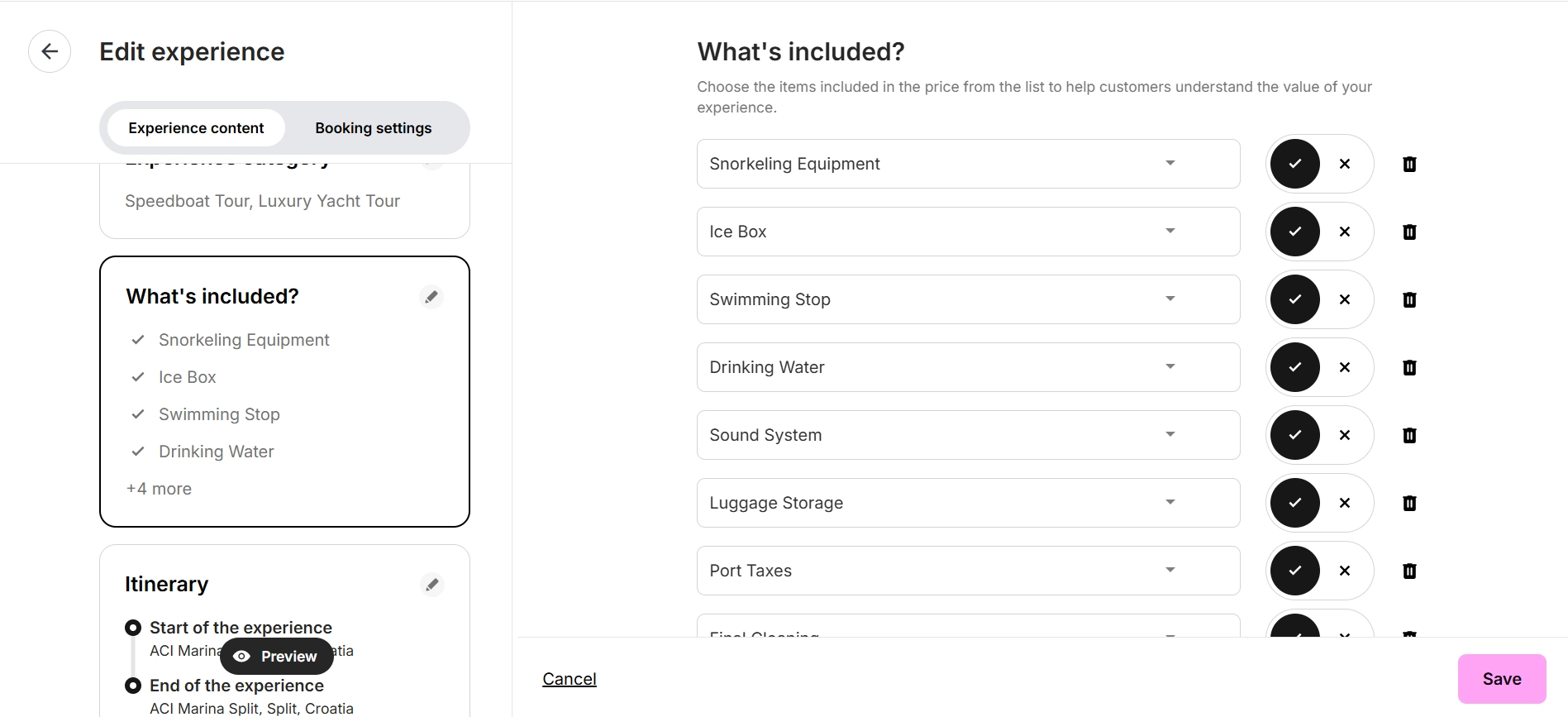This screenshot has height=717, width=1568.
Task: Mark Drinking Water as not included (X)
Action: pos(1345,367)
